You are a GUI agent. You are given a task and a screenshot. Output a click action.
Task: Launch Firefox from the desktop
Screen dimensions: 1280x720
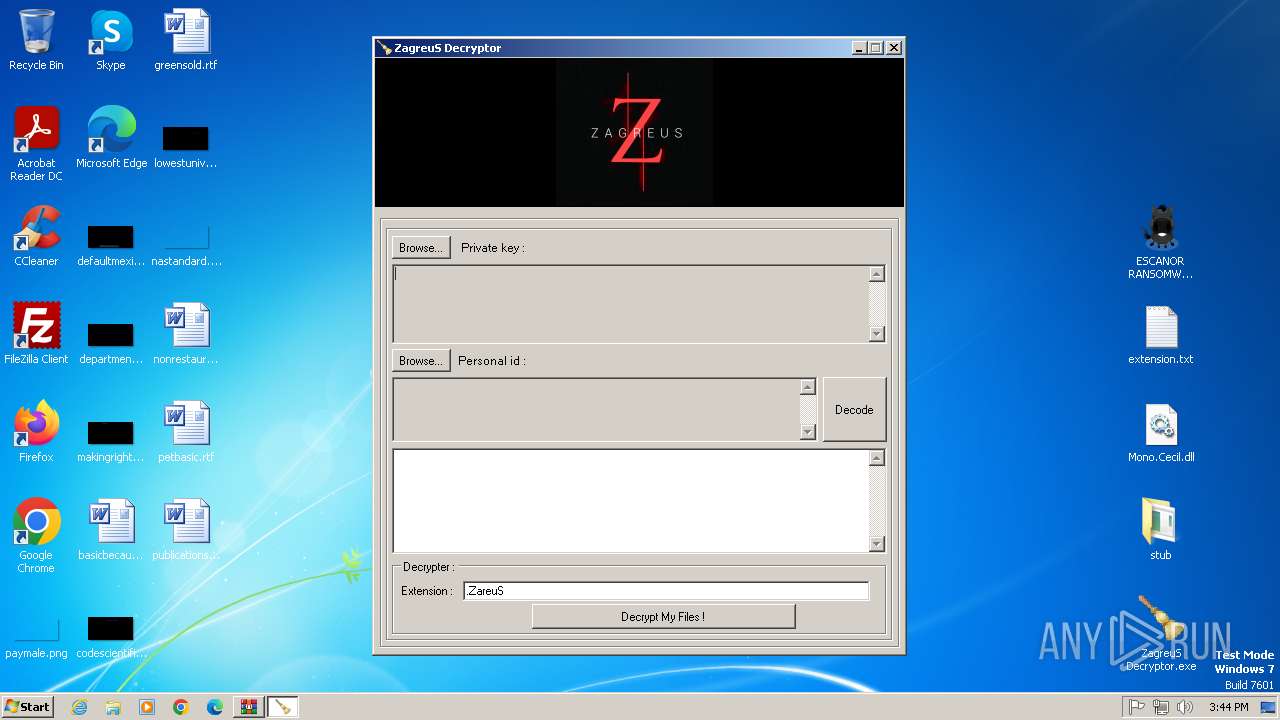tap(36, 432)
